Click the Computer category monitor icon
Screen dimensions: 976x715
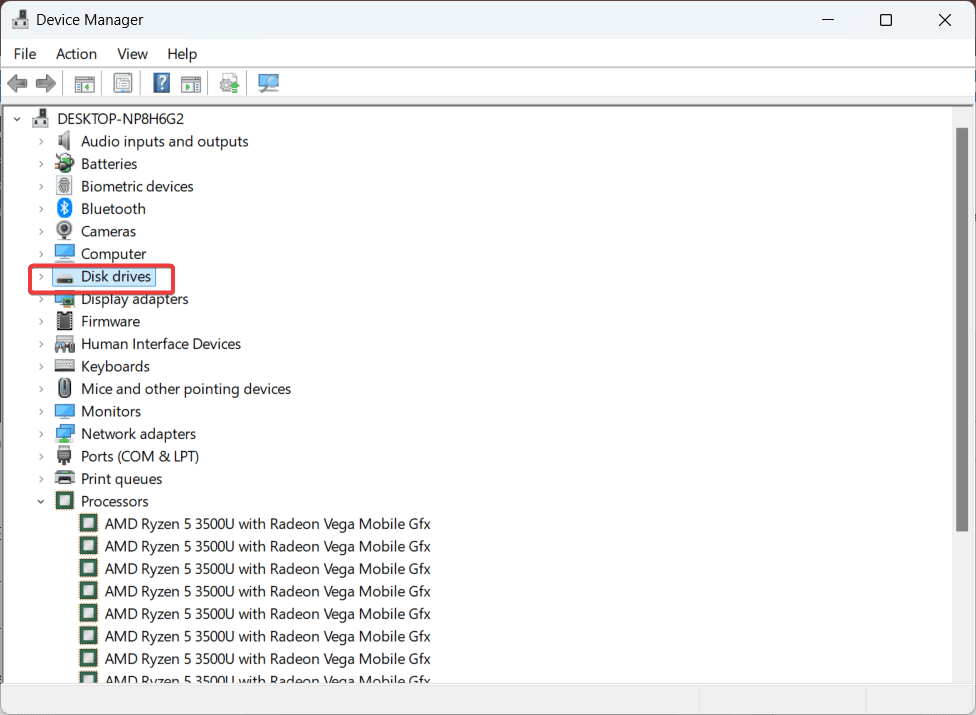65,253
